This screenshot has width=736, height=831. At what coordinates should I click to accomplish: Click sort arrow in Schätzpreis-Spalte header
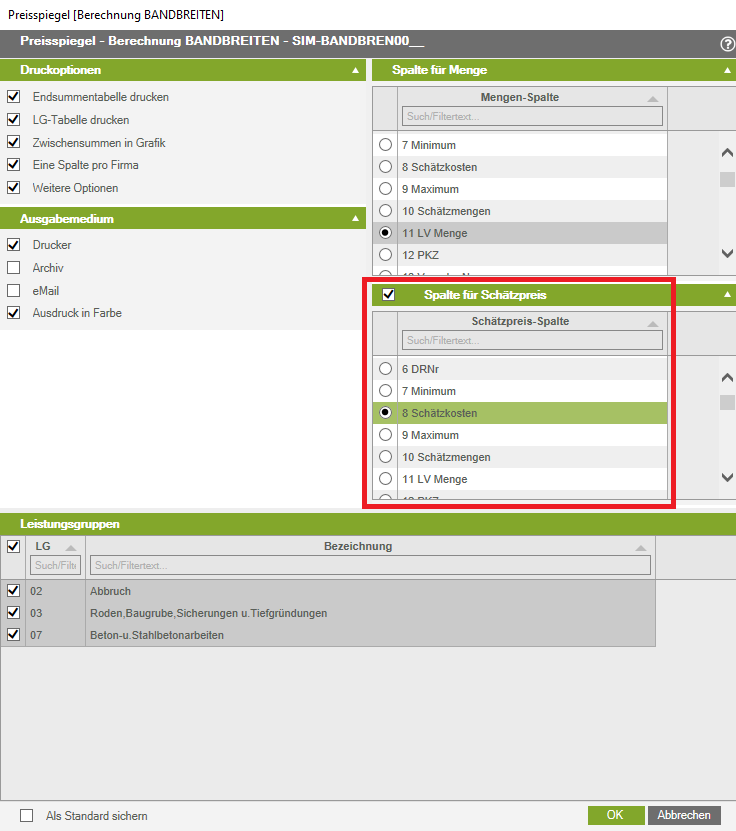(x=652, y=323)
